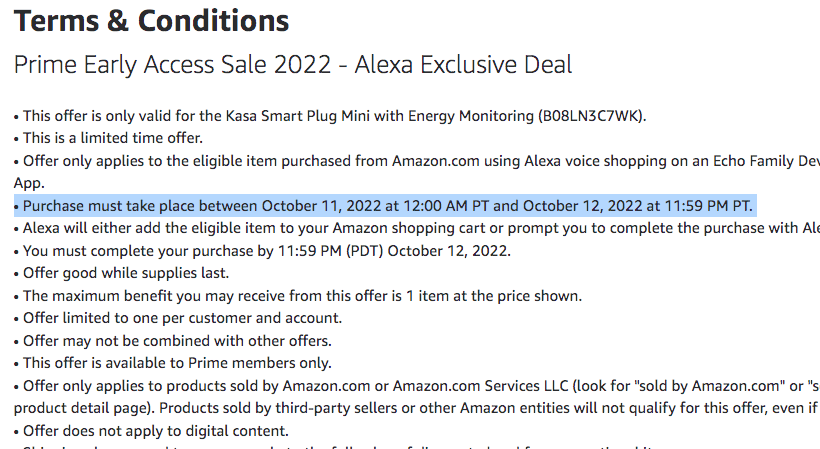This screenshot has width=820, height=449.
Task: Click Offer does not apply to digital content
Action: [151, 431]
